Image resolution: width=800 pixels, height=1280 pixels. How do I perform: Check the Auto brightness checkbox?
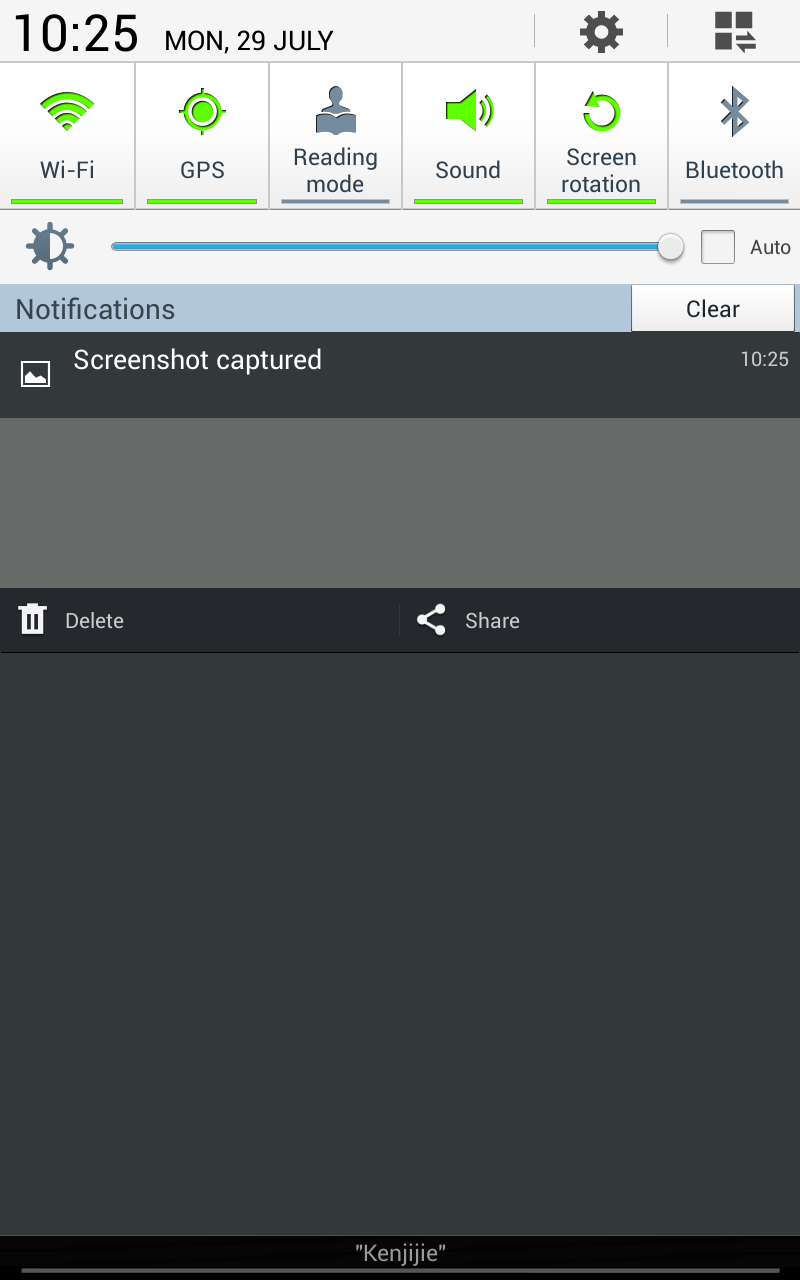click(x=718, y=247)
